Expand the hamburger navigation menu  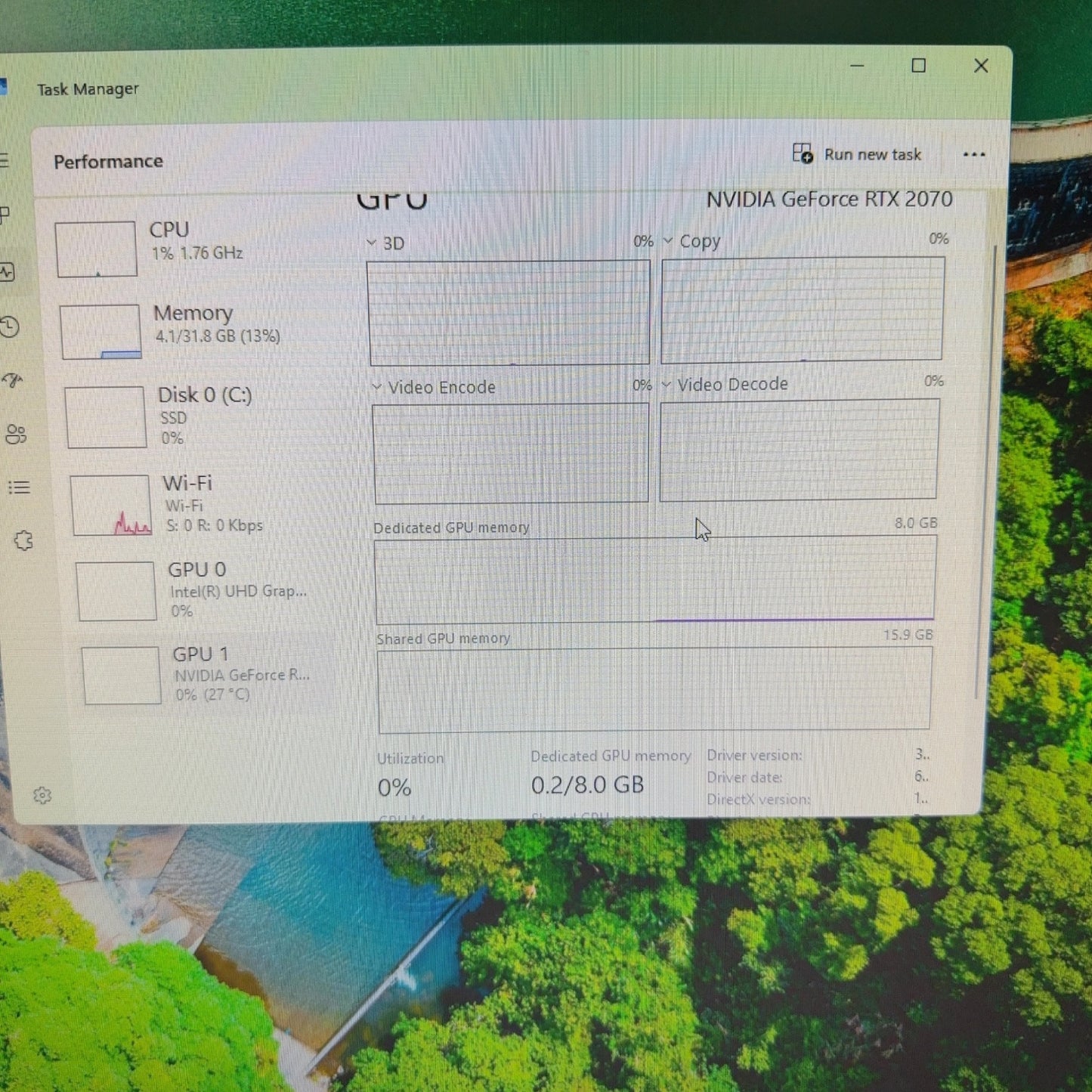point(3,160)
